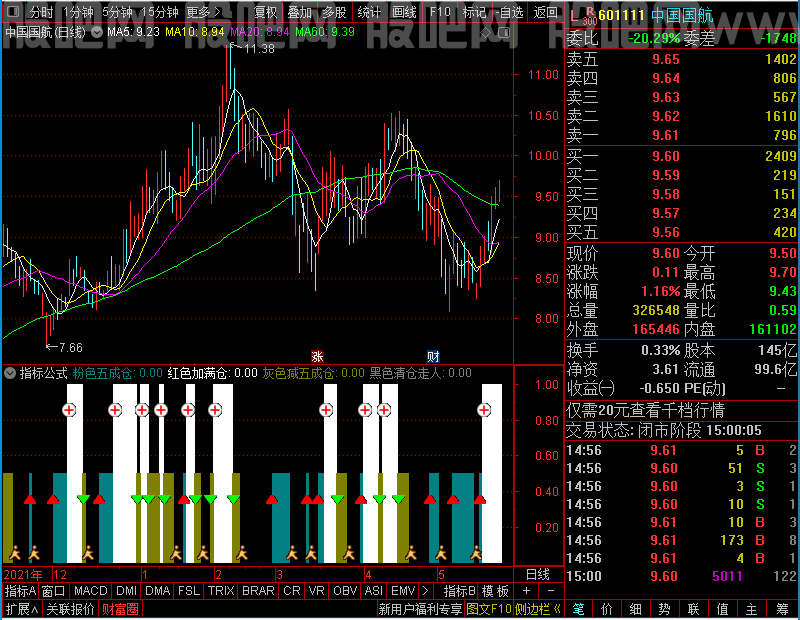800x620 pixels.
Task: Select the TRIX indicator tab
Action: (221, 591)
